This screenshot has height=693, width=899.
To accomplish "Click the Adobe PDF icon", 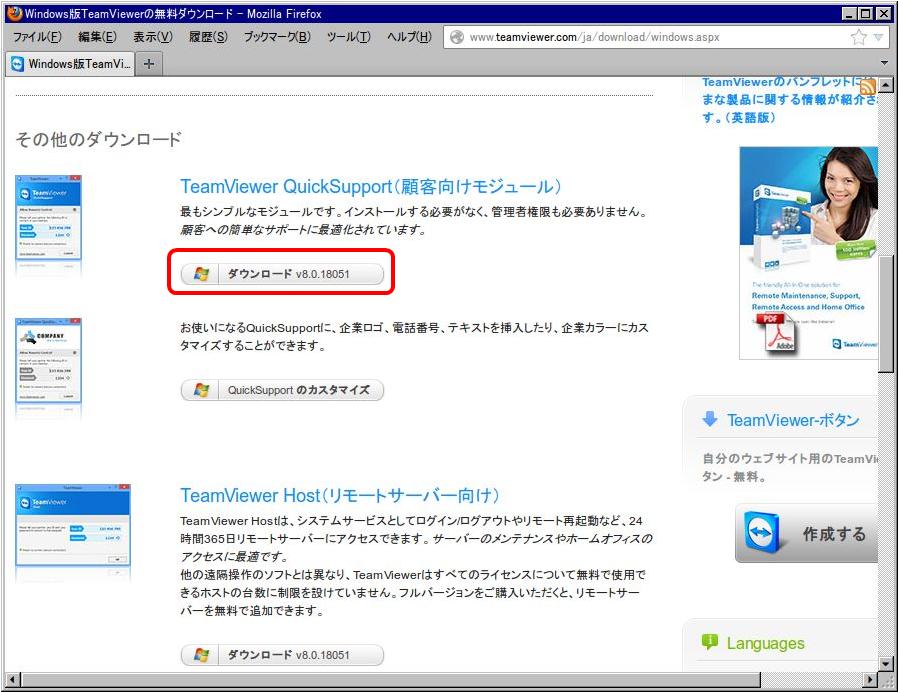I will point(779,334).
